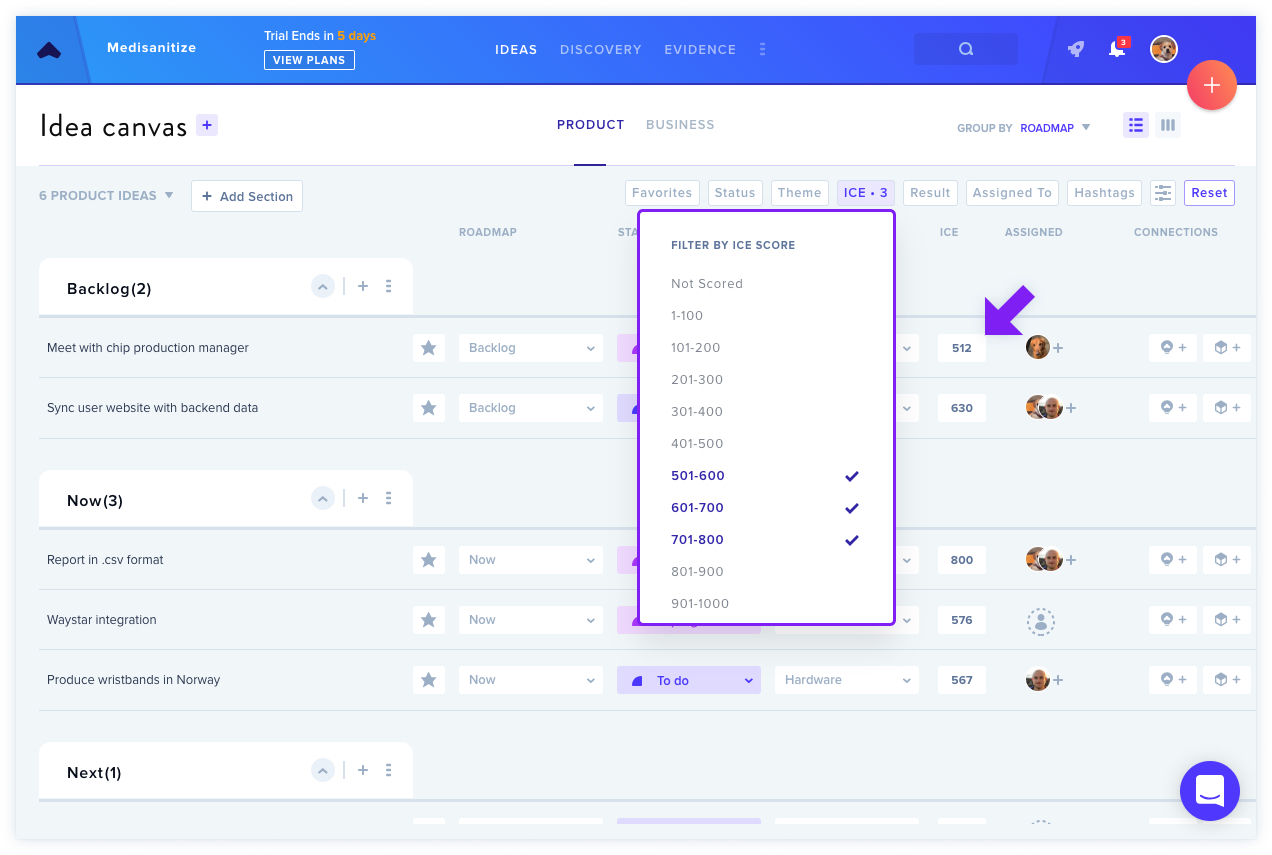Reset all applied filters
Image resolution: width=1272 pixels, height=855 pixels.
pyautogui.click(x=1209, y=193)
